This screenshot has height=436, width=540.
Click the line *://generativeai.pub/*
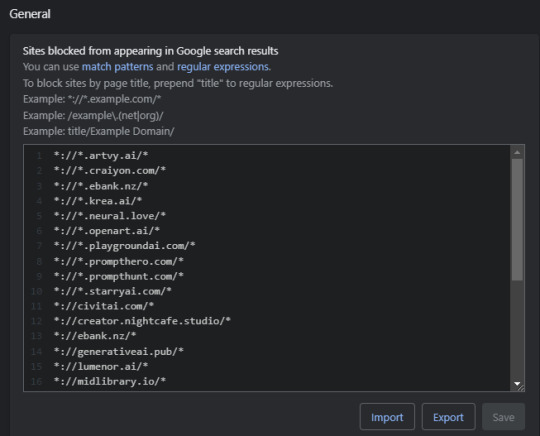(x=118, y=352)
